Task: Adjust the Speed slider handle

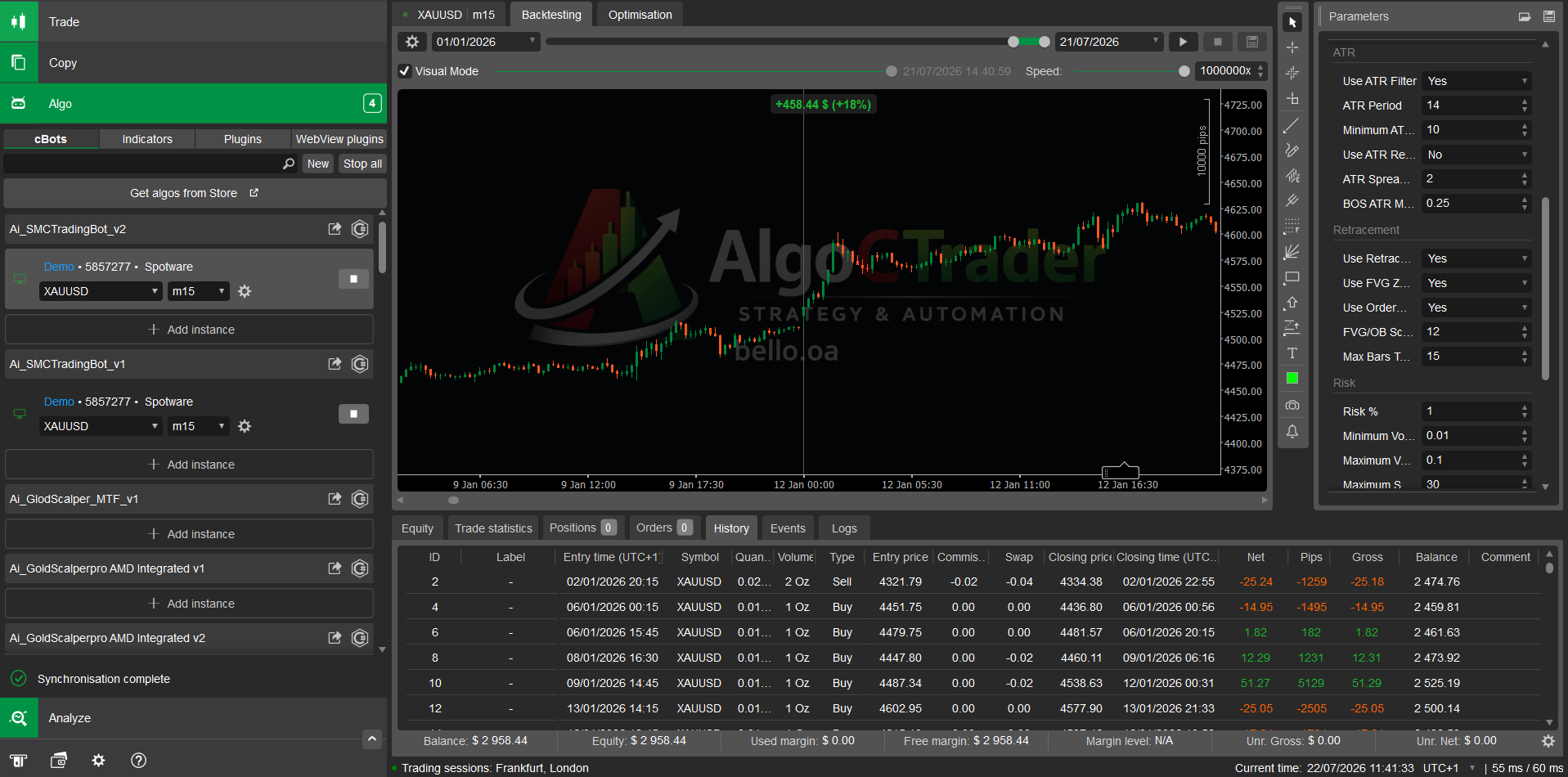Action: [x=1184, y=71]
